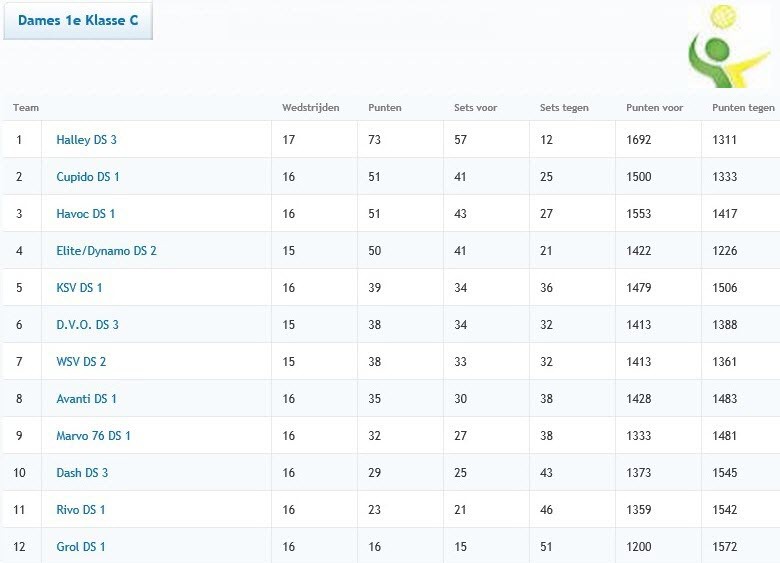This screenshot has height=563, width=780.
Task: Select Elite/Dynamo DS 2's 50 points cell
Action: pyautogui.click(x=375, y=251)
